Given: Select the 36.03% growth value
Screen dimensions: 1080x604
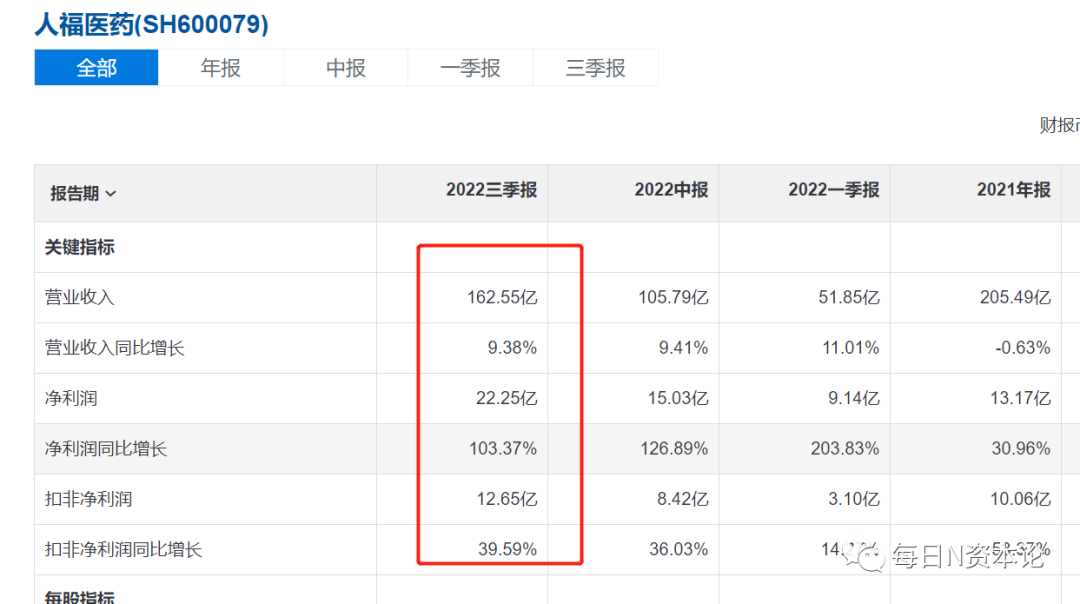Looking at the screenshot, I should pos(678,549).
